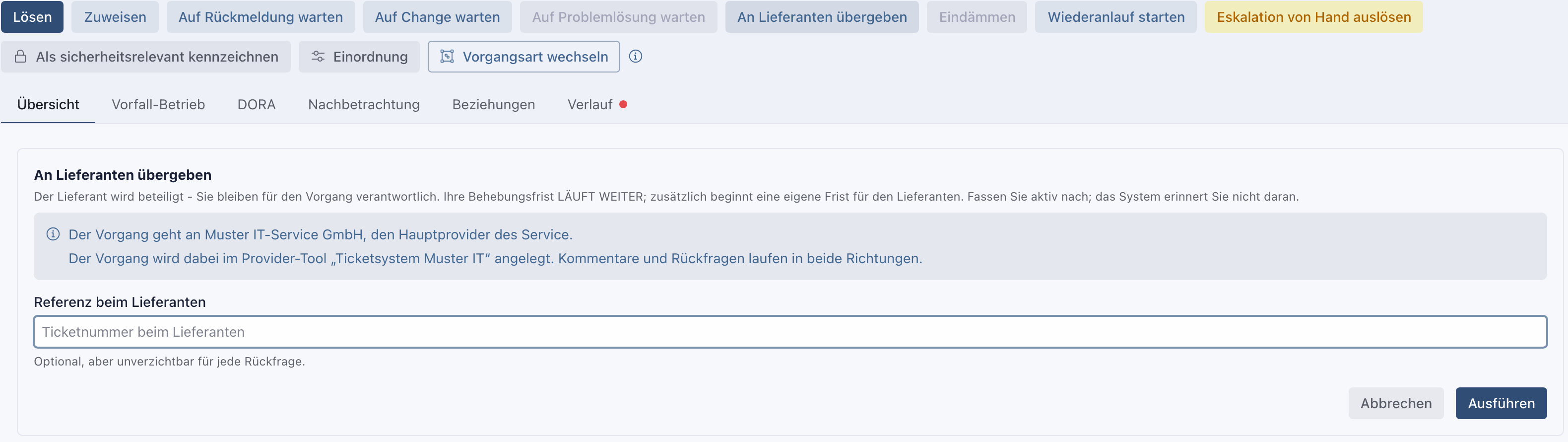This screenshot has height=442, width=1568.
Task: Click An Lieferanten übergeben in the action bar
Action: (x=822, y=17)
